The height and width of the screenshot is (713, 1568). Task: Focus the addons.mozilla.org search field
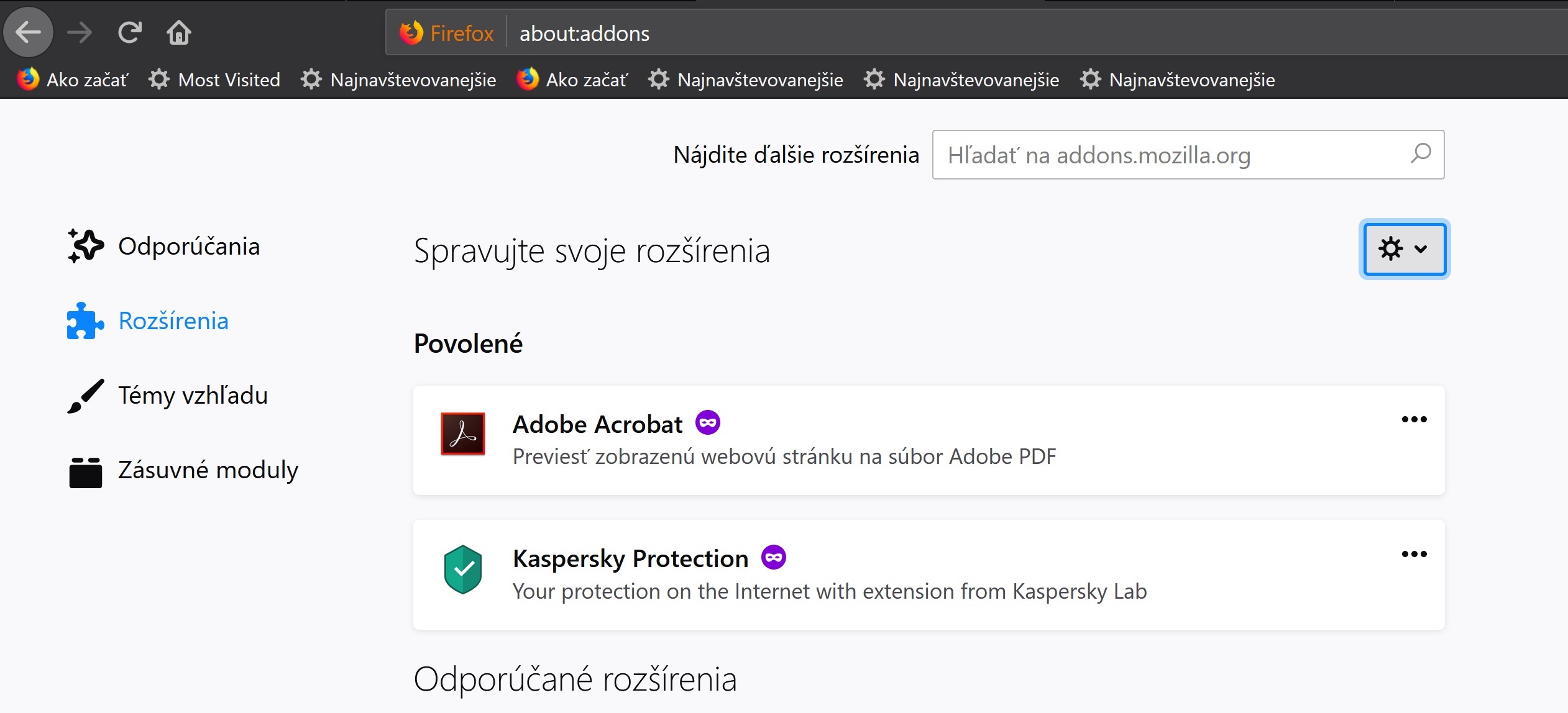1168,155
